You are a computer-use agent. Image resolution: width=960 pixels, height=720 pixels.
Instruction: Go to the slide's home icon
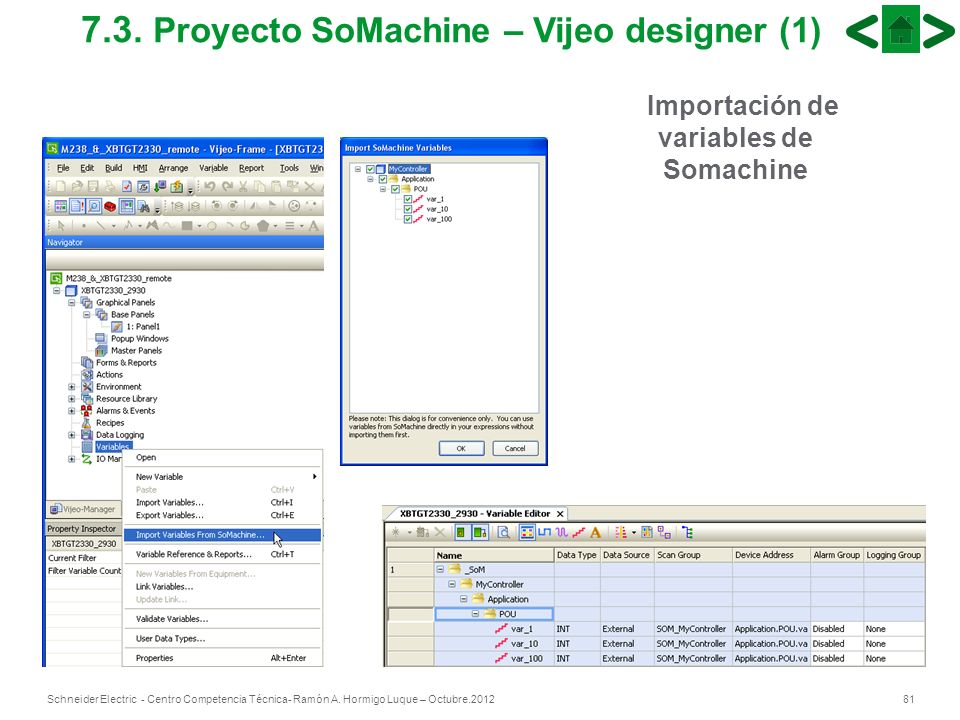click(x=901, y=29)
